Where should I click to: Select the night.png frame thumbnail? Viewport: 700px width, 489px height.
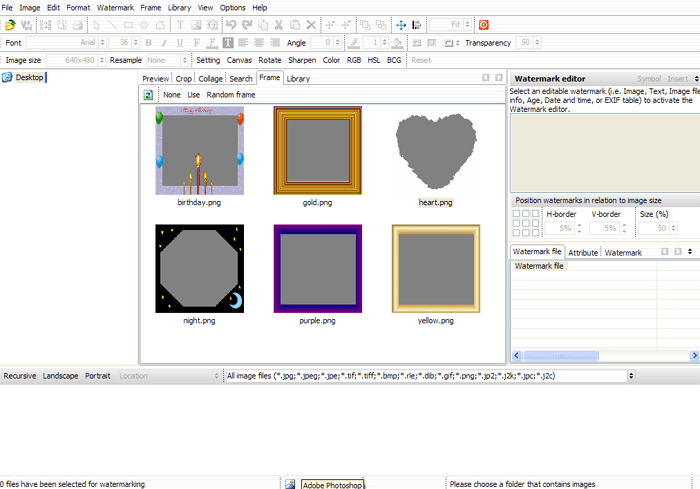tap(200, 269)
